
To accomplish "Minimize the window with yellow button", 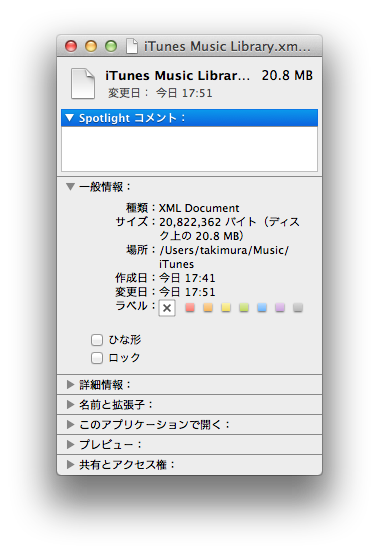I will pyautogui.click(x=91, y=46).
